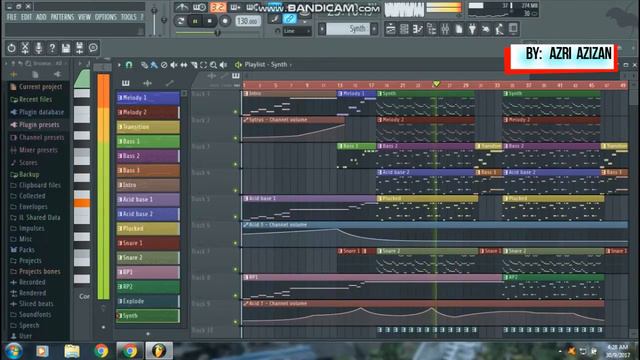This screenshot has width=640, height=360.
Task: Pause playback with the pause button
Action: 195,21
